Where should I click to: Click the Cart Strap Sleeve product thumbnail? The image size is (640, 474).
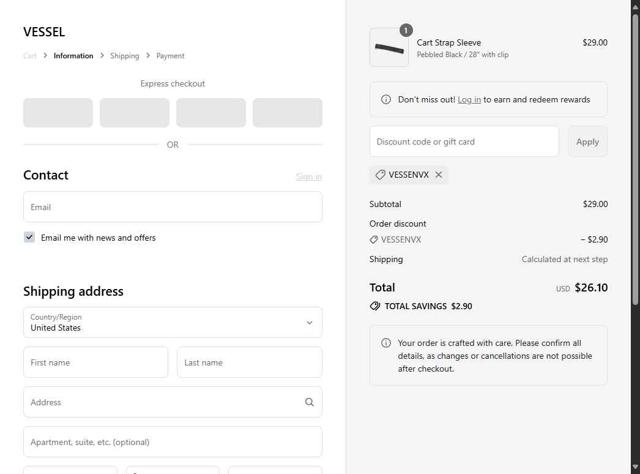tap(389, 48)
